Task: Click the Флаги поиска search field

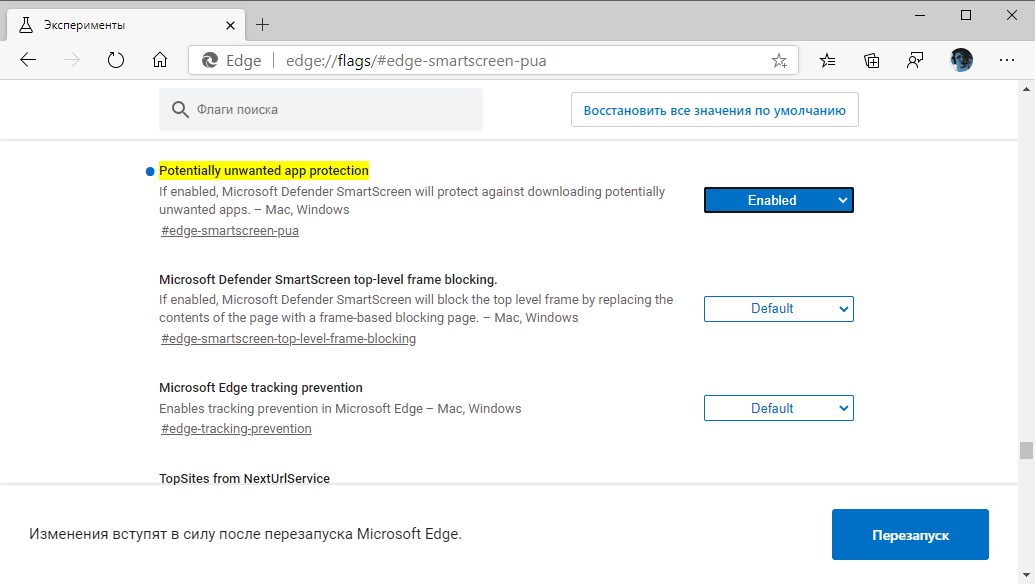Action: click(320, 109)
